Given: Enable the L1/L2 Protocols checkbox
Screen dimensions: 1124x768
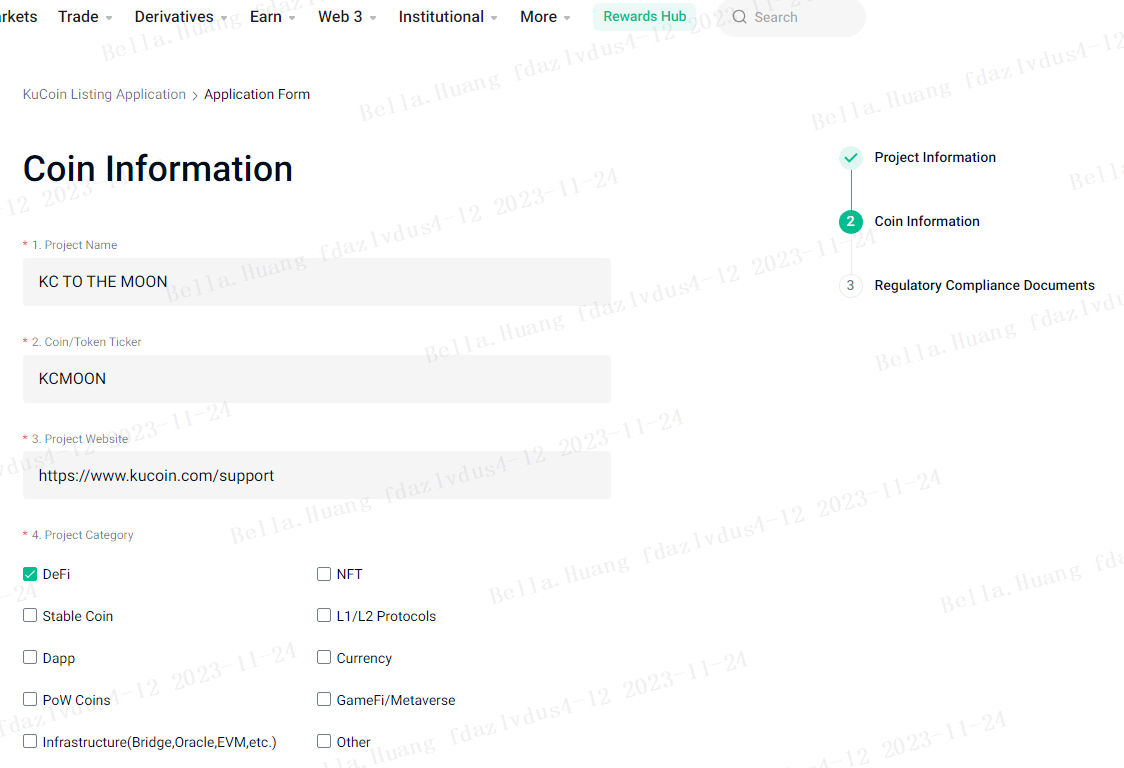Looking at the screenshot, I should (x=324, y=616).
